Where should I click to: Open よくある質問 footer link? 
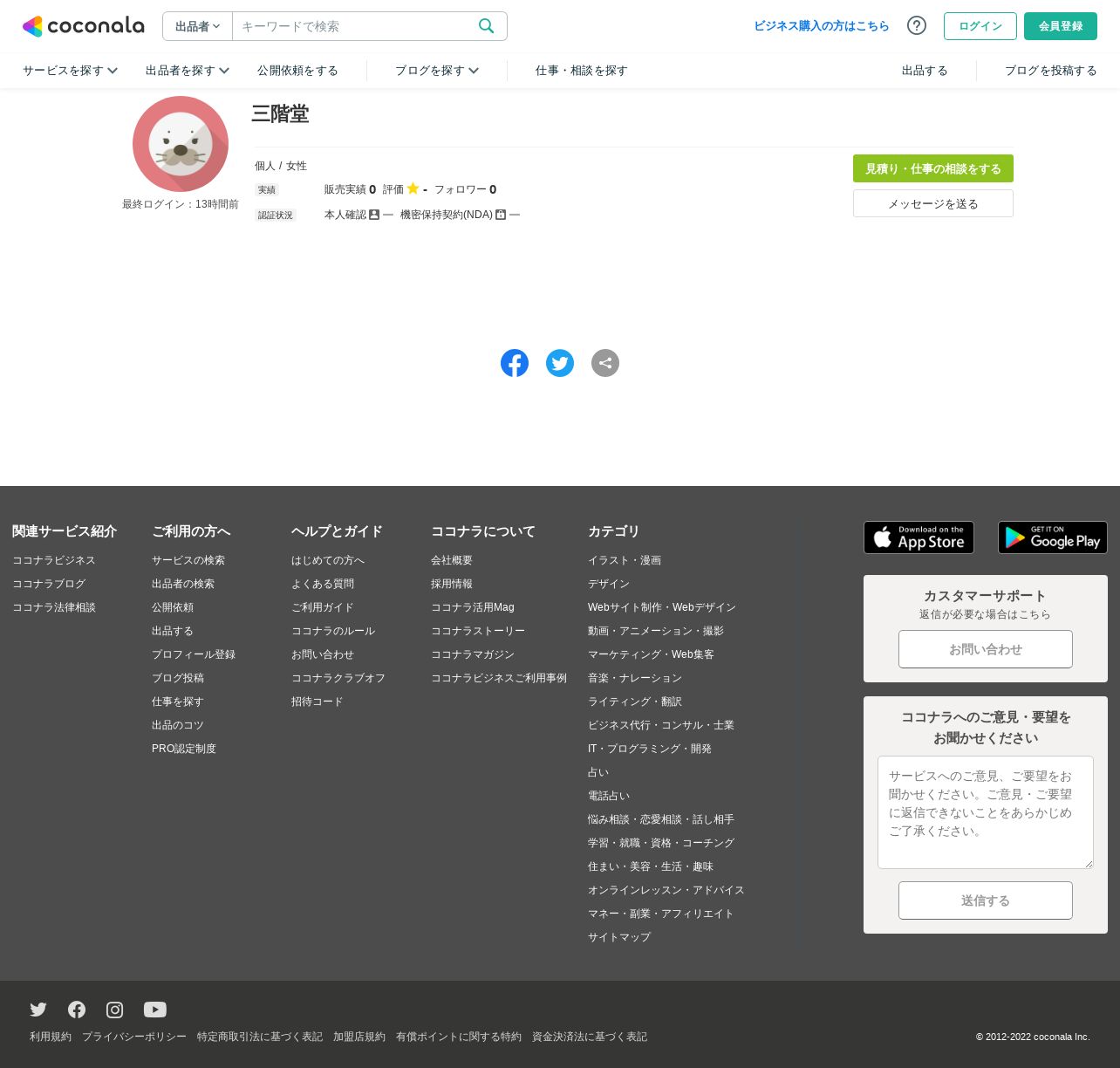coord(323,584)
